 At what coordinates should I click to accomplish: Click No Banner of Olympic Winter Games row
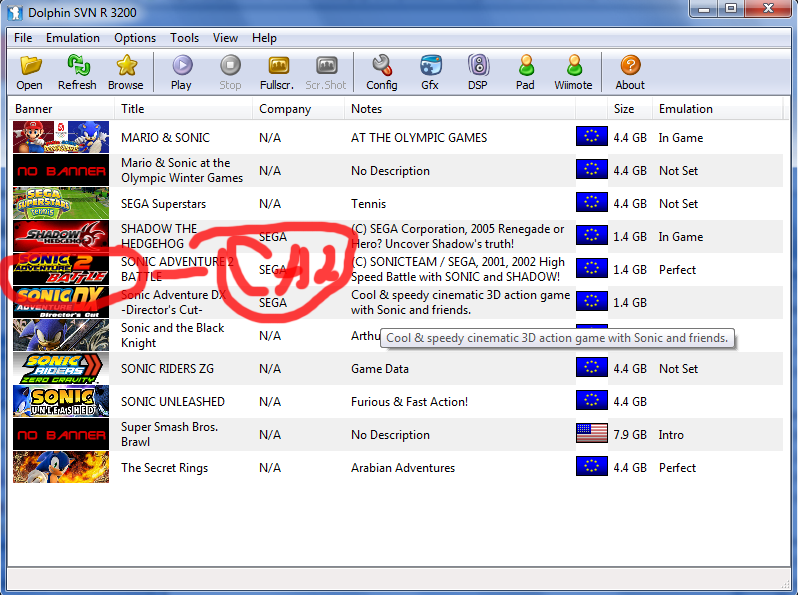61,171
